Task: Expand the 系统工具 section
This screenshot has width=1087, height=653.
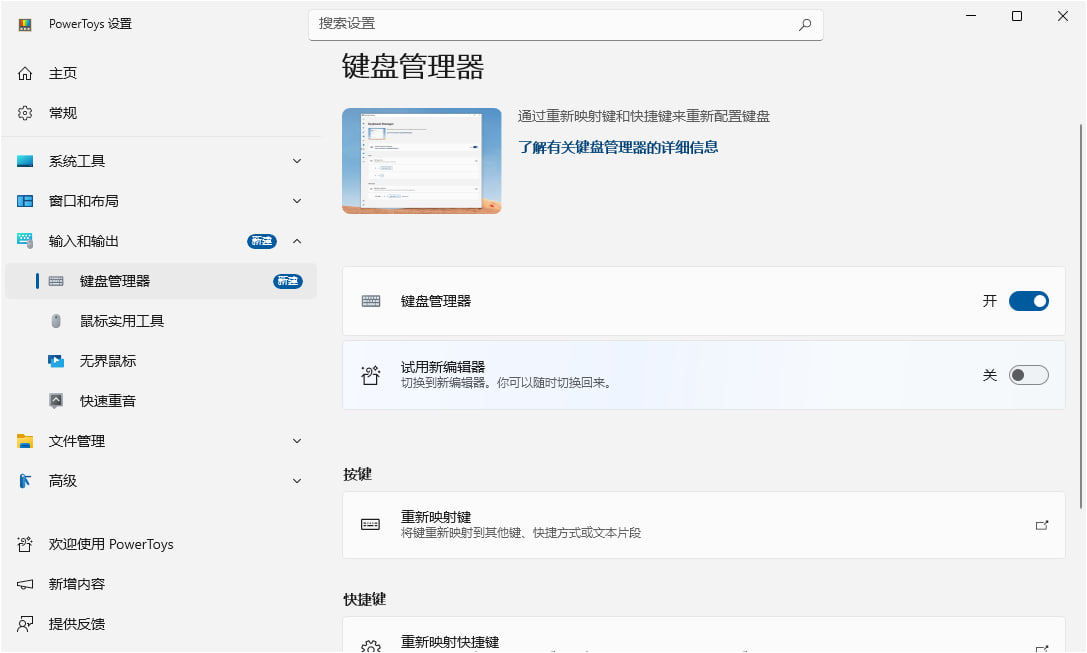Action: pyautogui.click(x=297, y=161)
